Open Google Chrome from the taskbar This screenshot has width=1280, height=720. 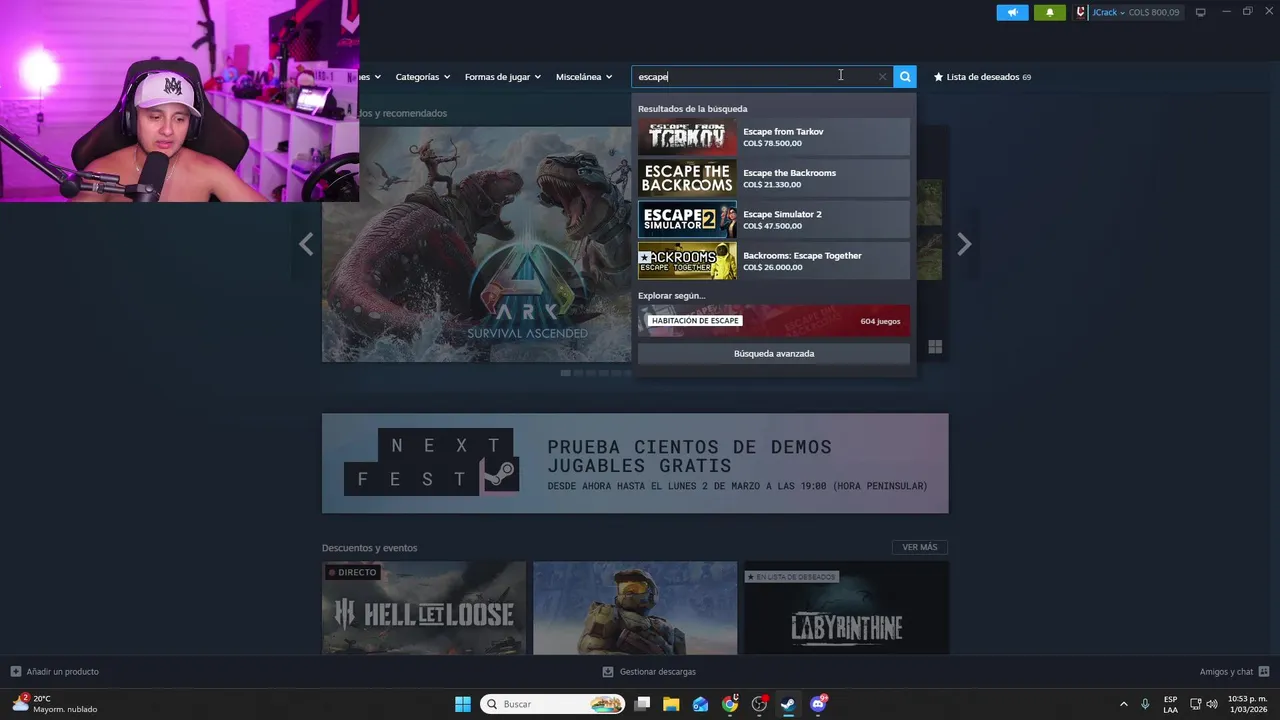point(730,704)
